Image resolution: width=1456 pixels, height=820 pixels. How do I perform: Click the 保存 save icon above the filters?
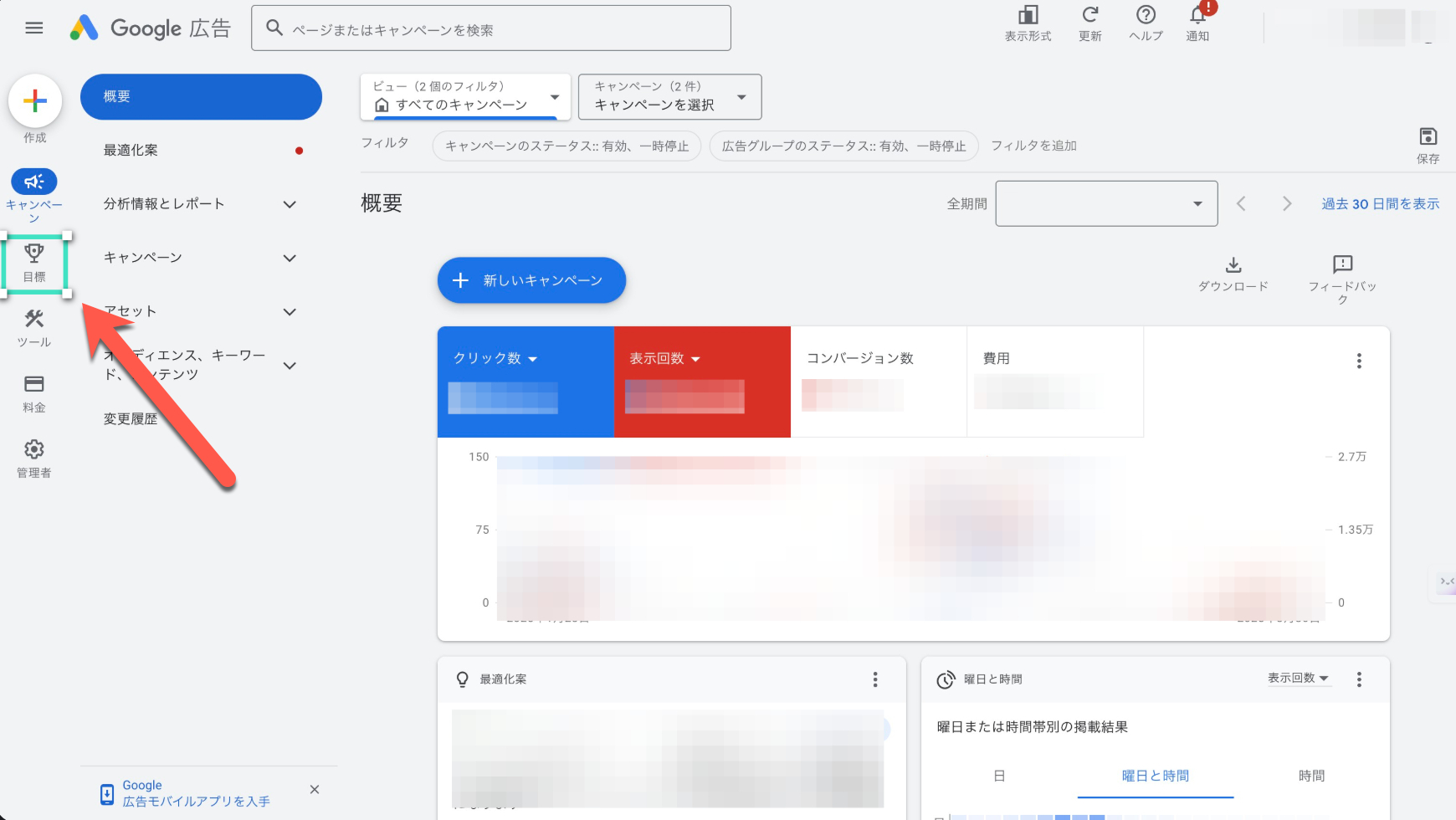click(x=1428, y=136)
